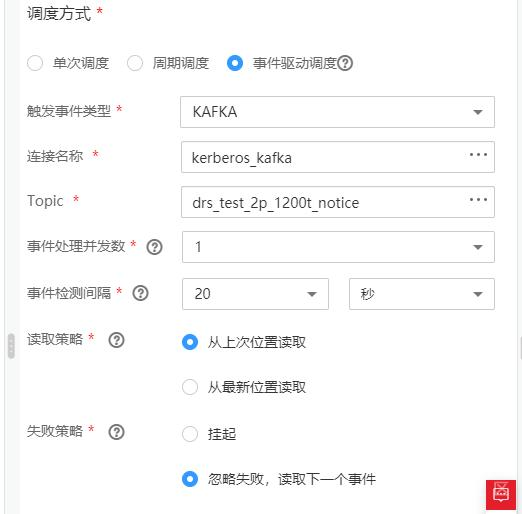Viewport: 522px width, 514px height.
Task: Select 单次调度 radio option
Action: 35,63
